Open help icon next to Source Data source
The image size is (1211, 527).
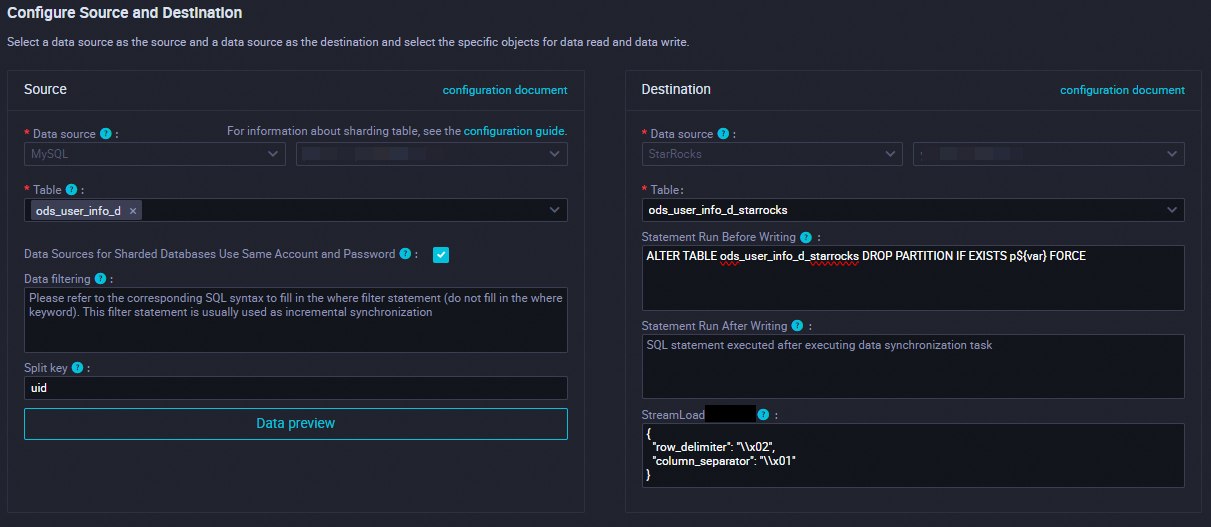point(106,133)
